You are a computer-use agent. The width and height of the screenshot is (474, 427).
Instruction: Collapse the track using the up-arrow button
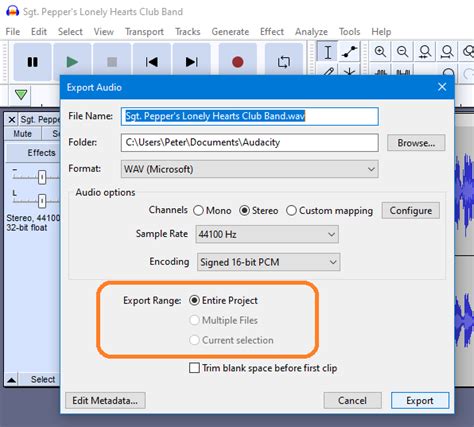point(11,380)
